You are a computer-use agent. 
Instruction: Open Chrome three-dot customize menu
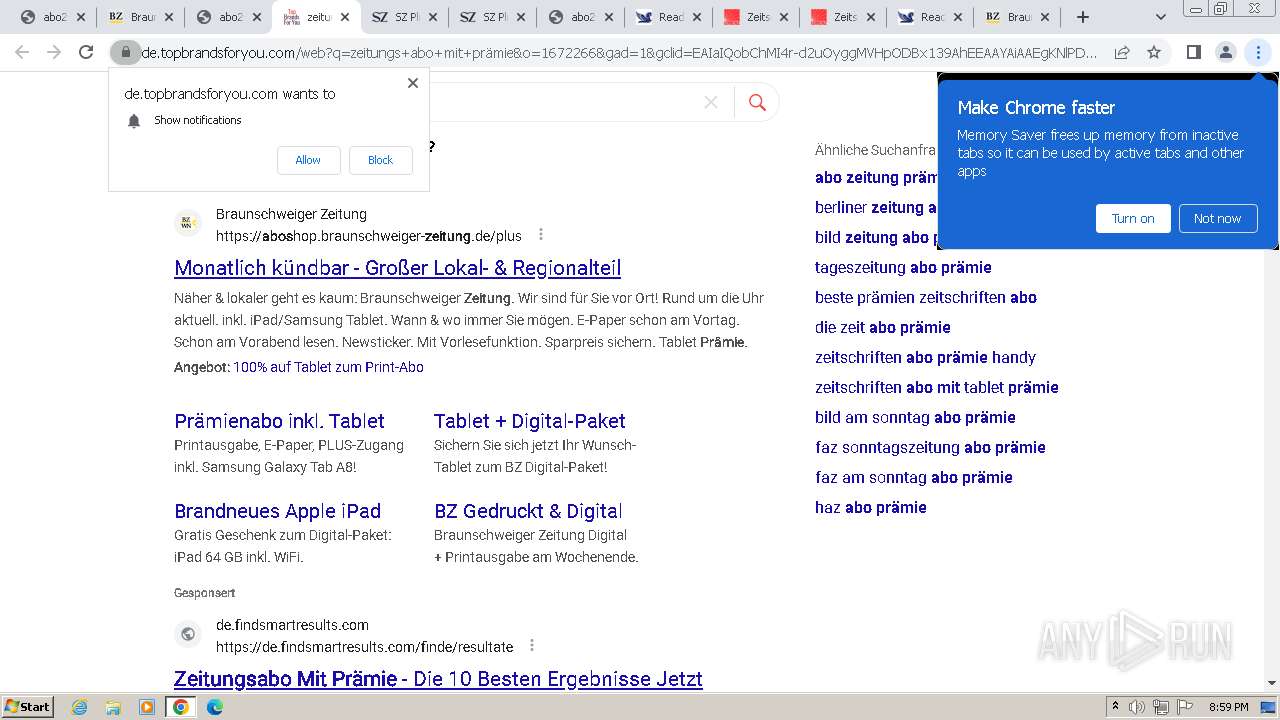pos(1258,52)
